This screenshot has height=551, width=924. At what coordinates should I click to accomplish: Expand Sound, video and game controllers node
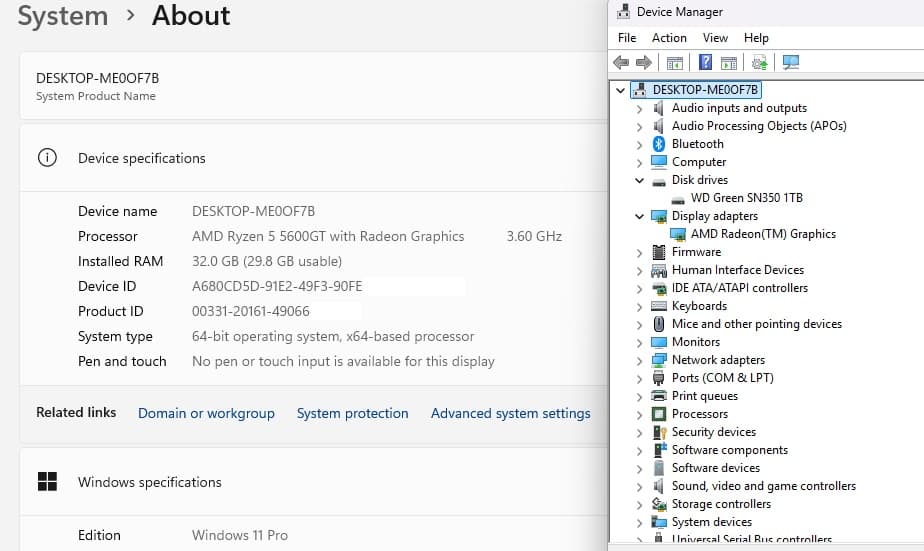[x=639, y=487]
